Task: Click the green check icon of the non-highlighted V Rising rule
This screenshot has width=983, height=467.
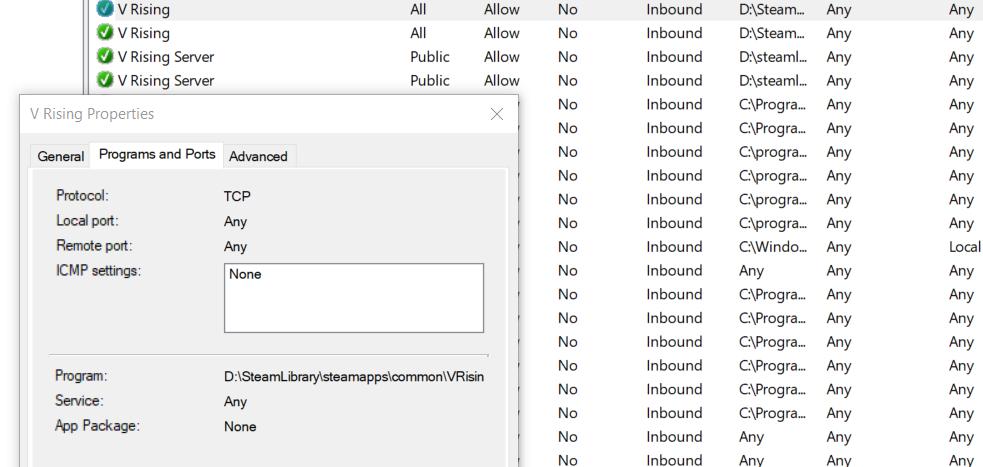Action: click(x=105, y=33)
